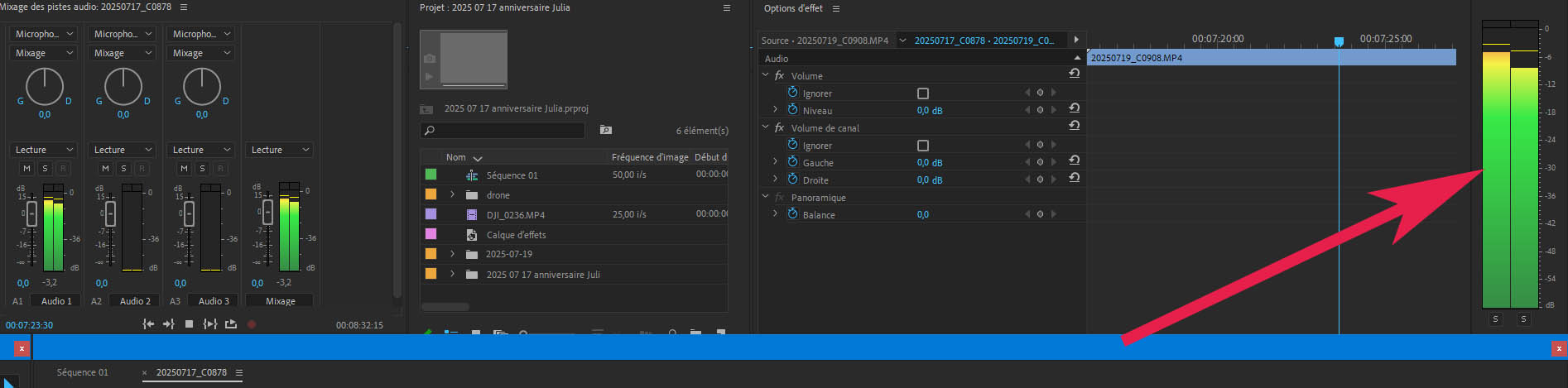Click the stop button in mixer transport
This screenshot has height=388, width=1568.
(x=189, y=324)
